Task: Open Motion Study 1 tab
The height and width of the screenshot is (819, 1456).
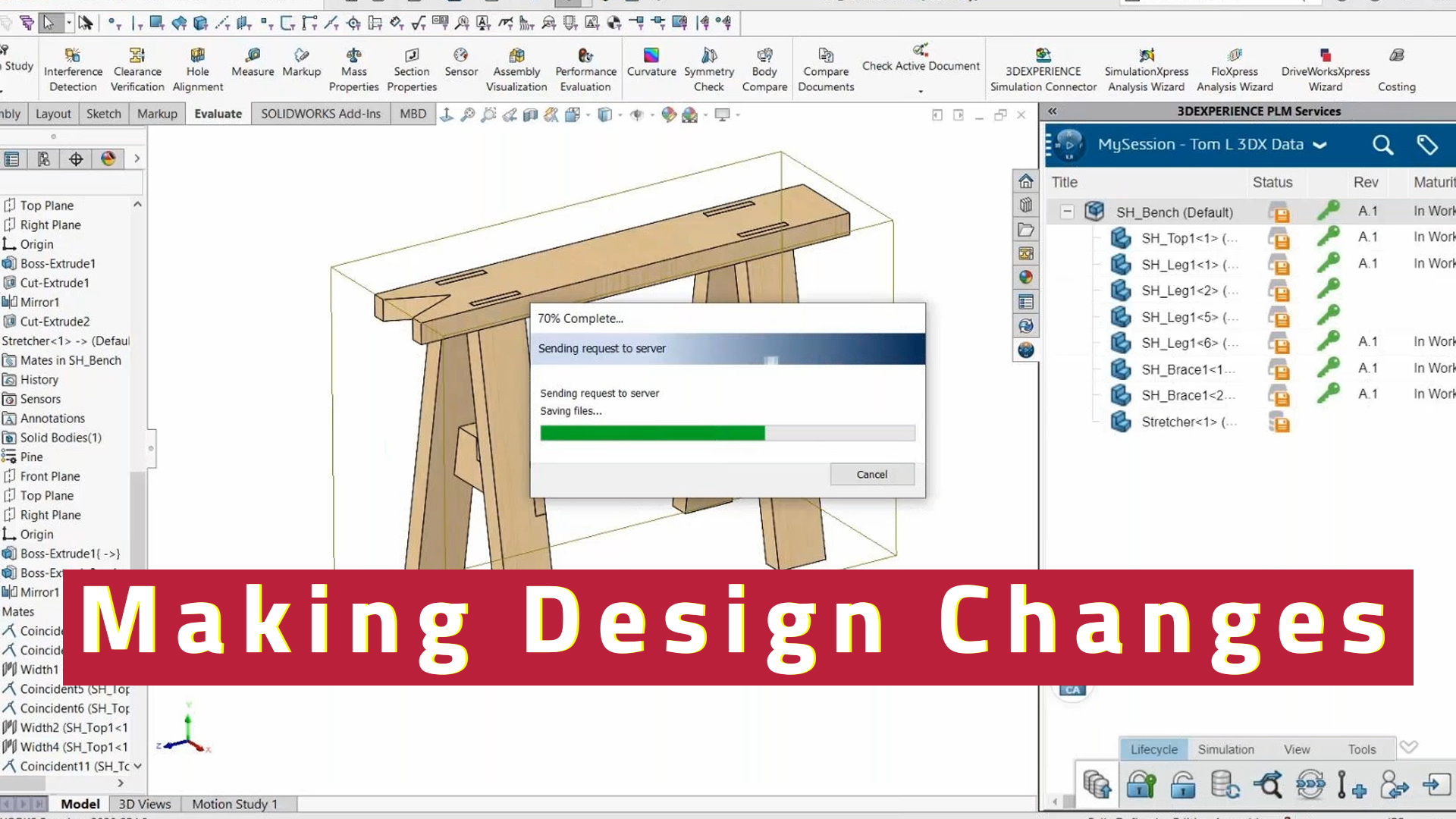Action: [x=234, y=804]
